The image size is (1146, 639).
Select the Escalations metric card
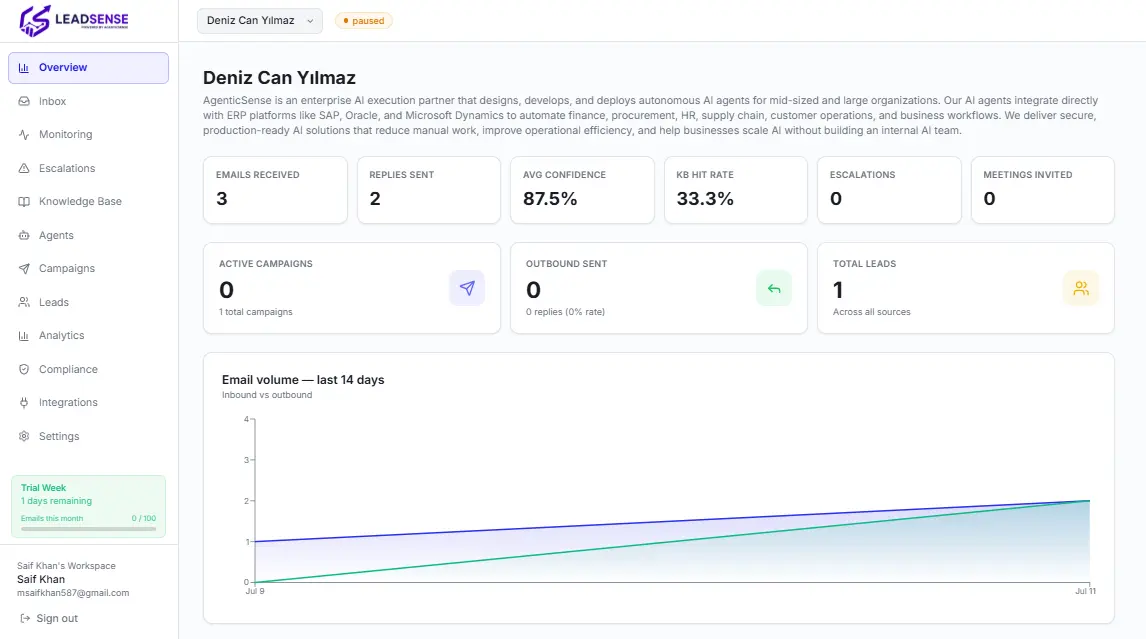click(x=889, y=190)
